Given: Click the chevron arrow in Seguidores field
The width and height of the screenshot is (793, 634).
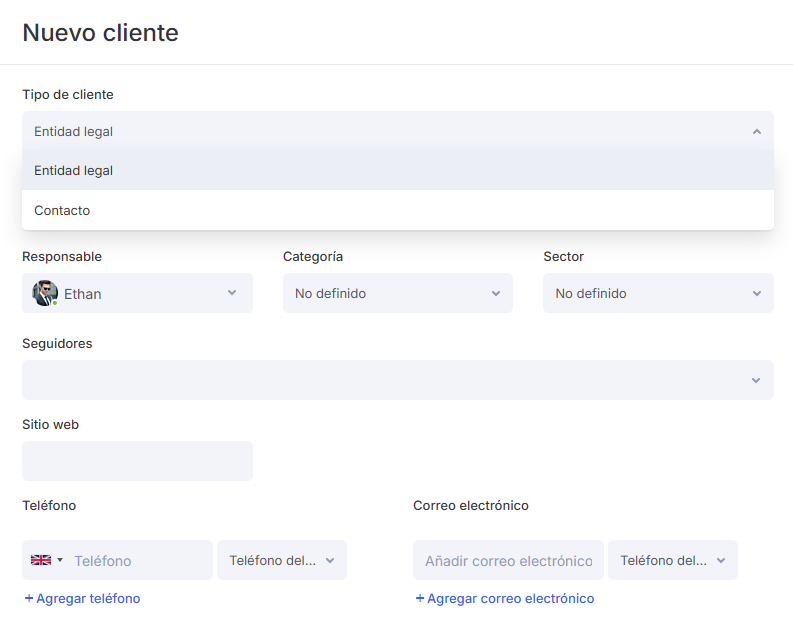Looking at the screenshot, I should coord(756,380).
